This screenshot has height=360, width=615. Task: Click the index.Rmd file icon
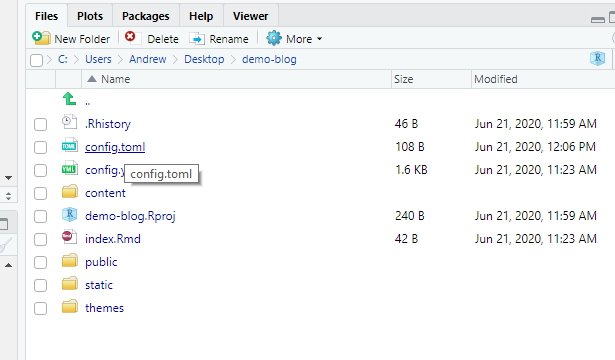coord(69,237)
